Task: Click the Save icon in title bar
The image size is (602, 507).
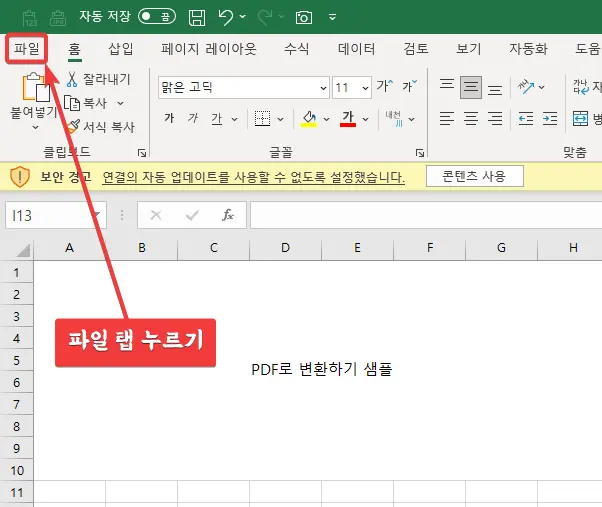Action: pos(197,17)
